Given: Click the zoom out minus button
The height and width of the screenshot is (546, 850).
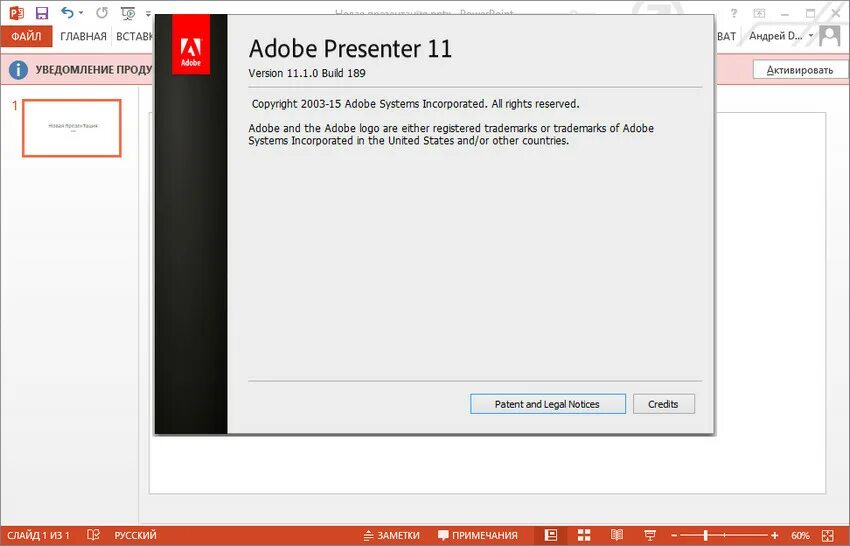Looking at the screenshot, I should [x=674, y=536].
